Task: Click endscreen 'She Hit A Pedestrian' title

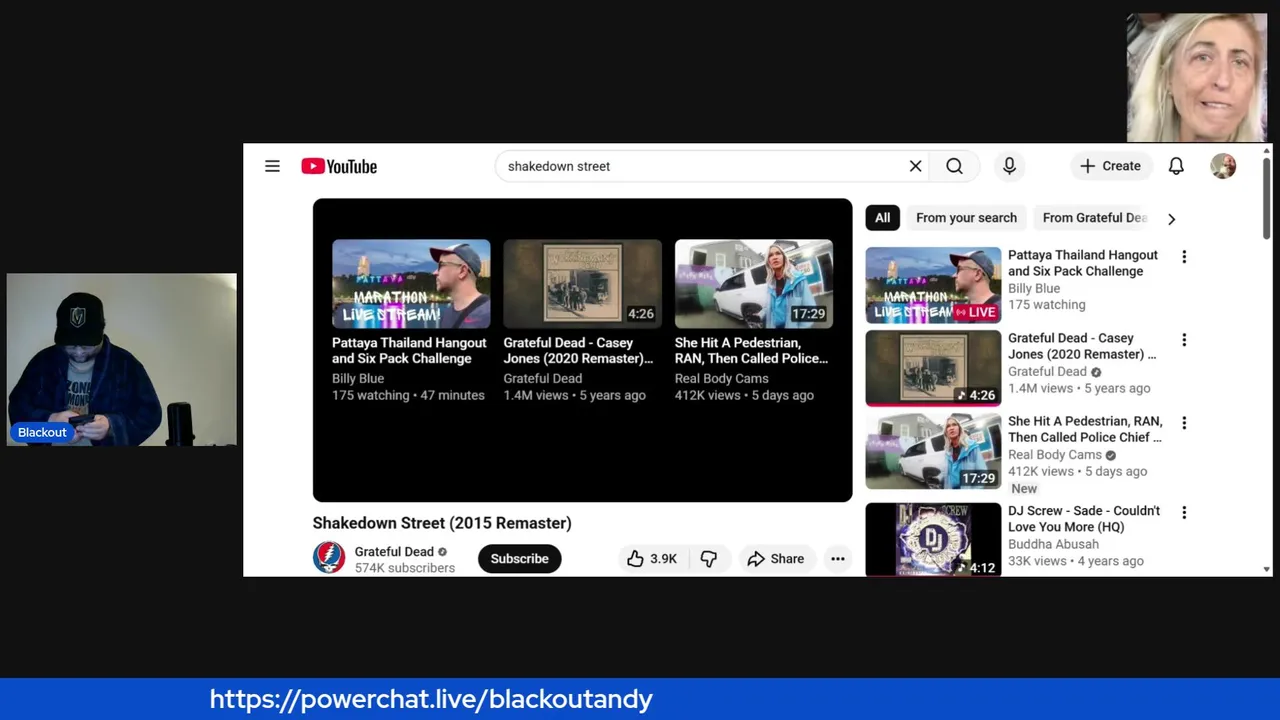Action: 751,350
